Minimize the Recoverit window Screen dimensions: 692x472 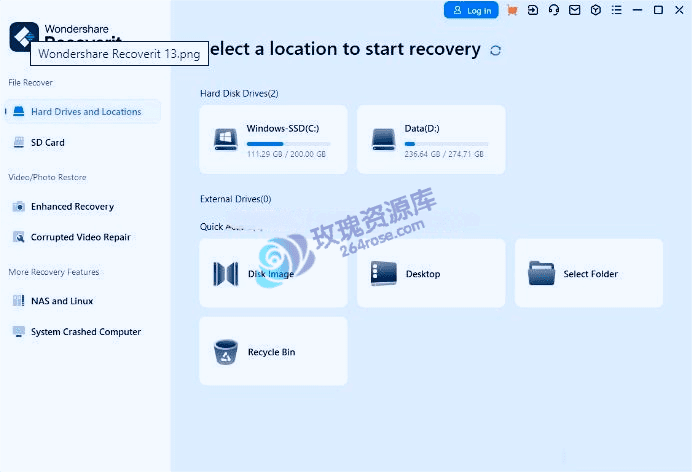coord(637,10)
